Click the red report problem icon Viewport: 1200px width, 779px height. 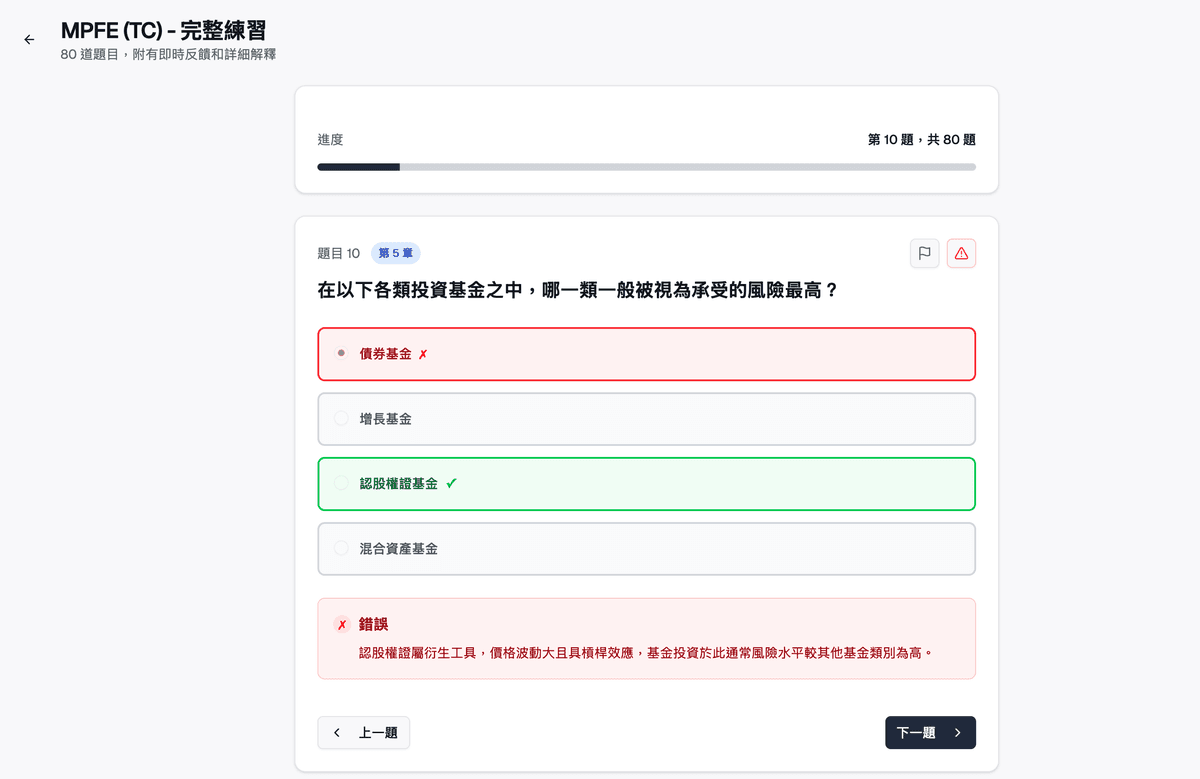point(961,253)
